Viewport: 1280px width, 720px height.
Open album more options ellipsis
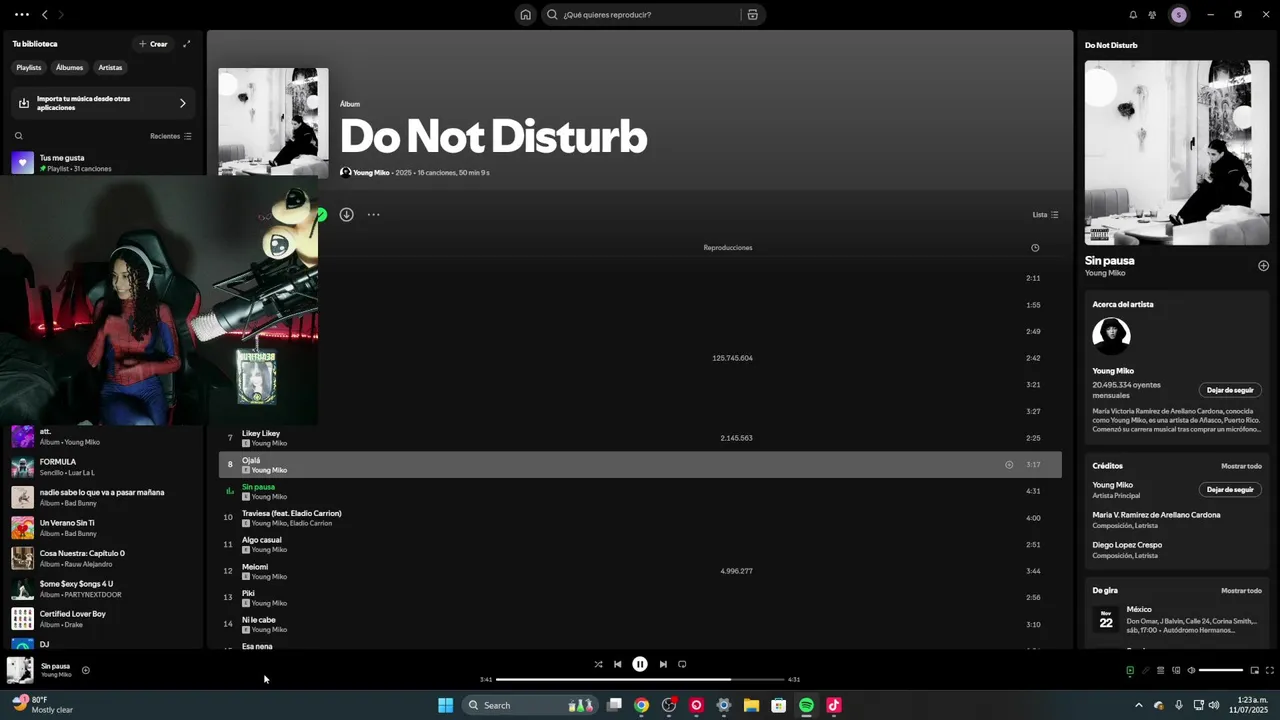pyautogui.click(x=373, y=214)
